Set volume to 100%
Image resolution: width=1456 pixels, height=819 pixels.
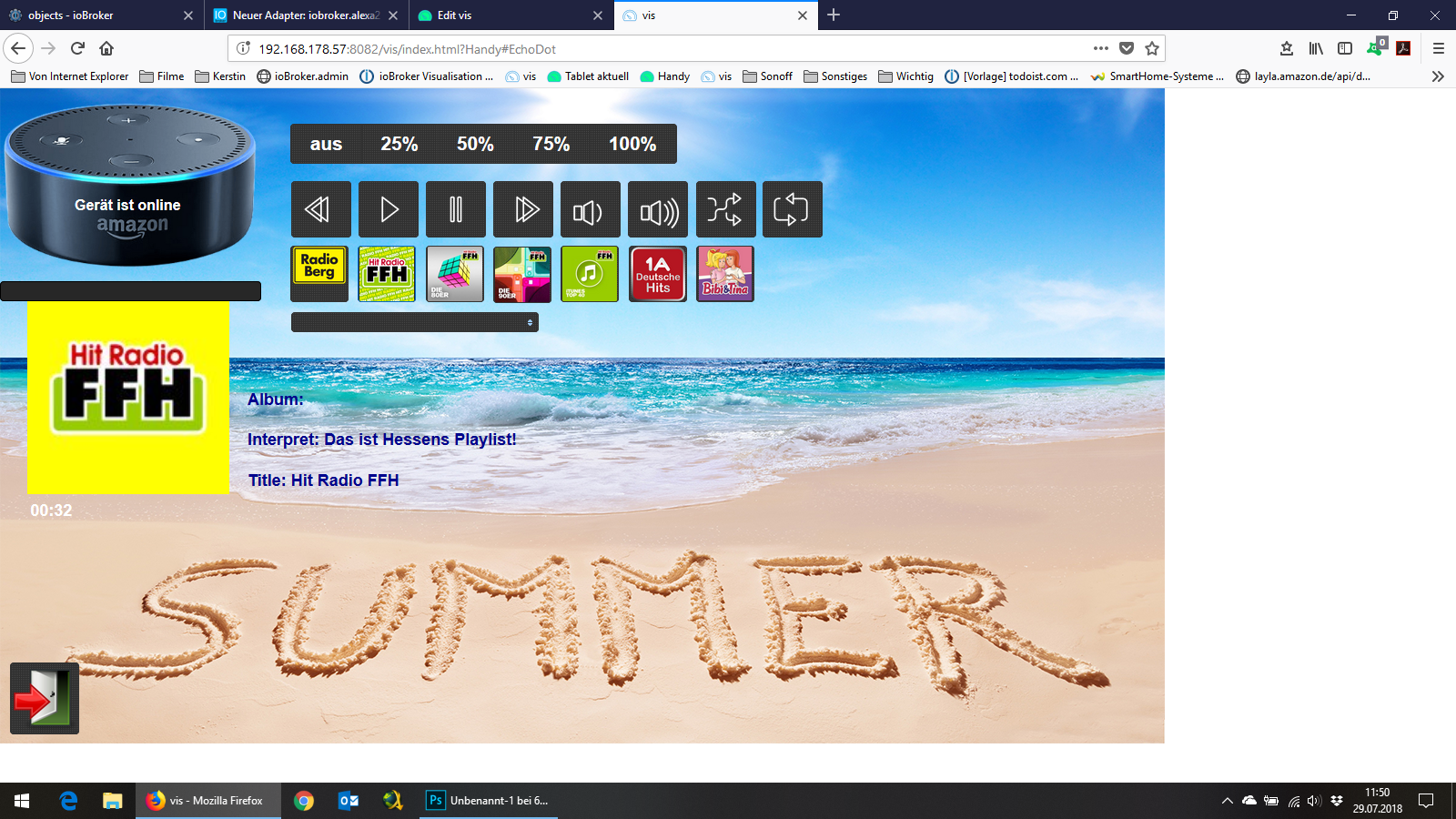coord(632,144)
